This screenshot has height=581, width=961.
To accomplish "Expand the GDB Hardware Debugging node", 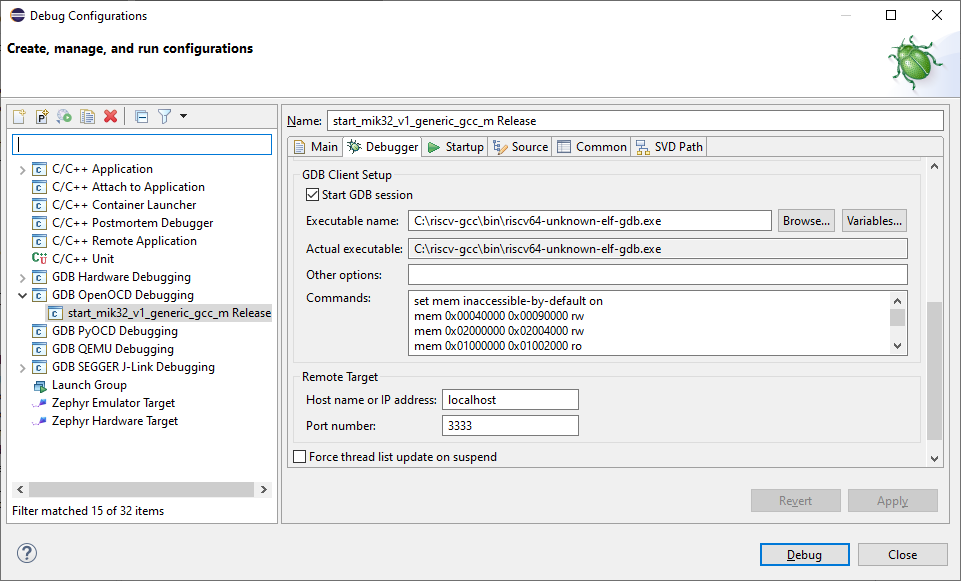I will [23, 277].
